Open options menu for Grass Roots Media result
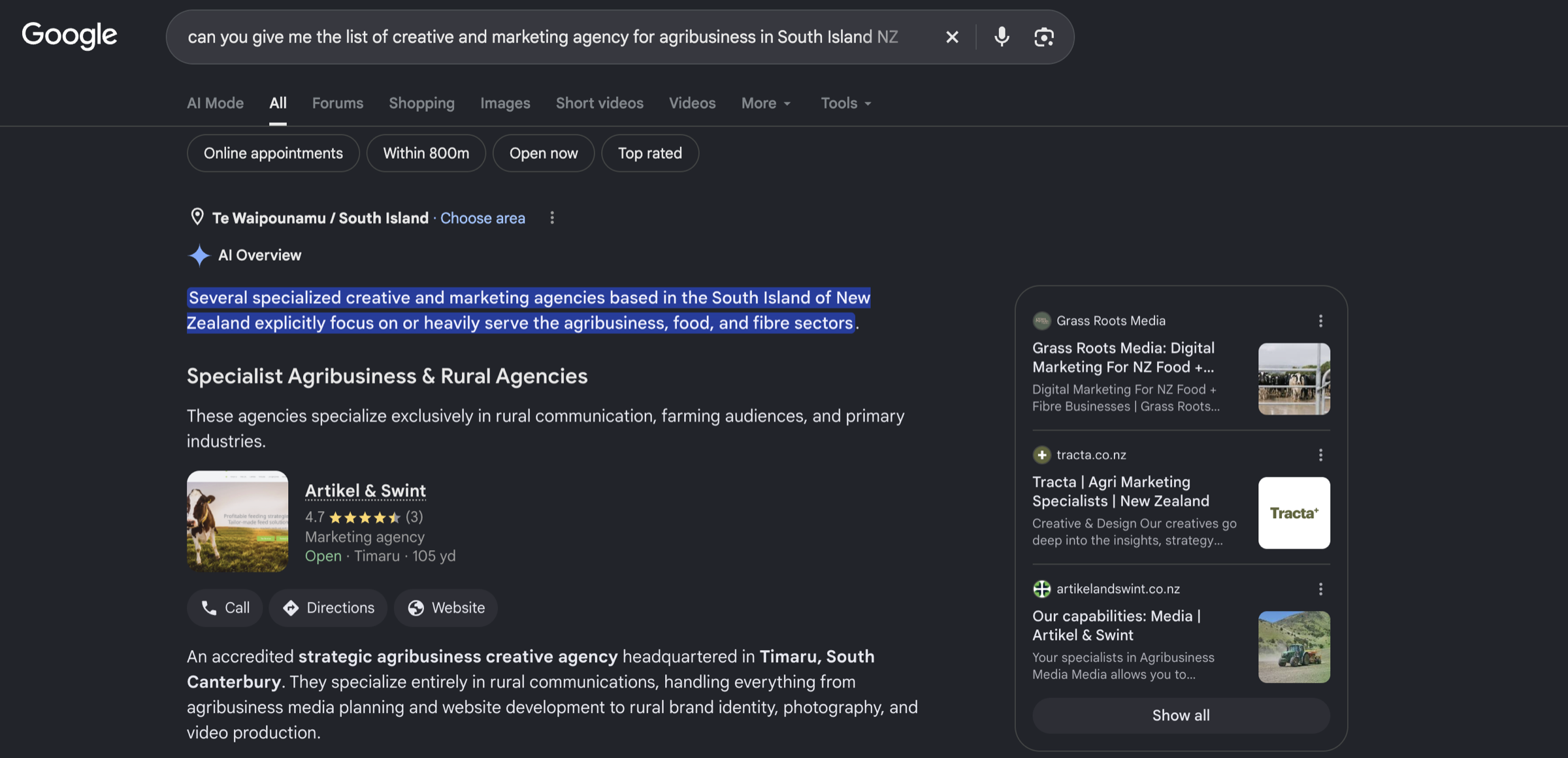 [x=1320, y=321]
